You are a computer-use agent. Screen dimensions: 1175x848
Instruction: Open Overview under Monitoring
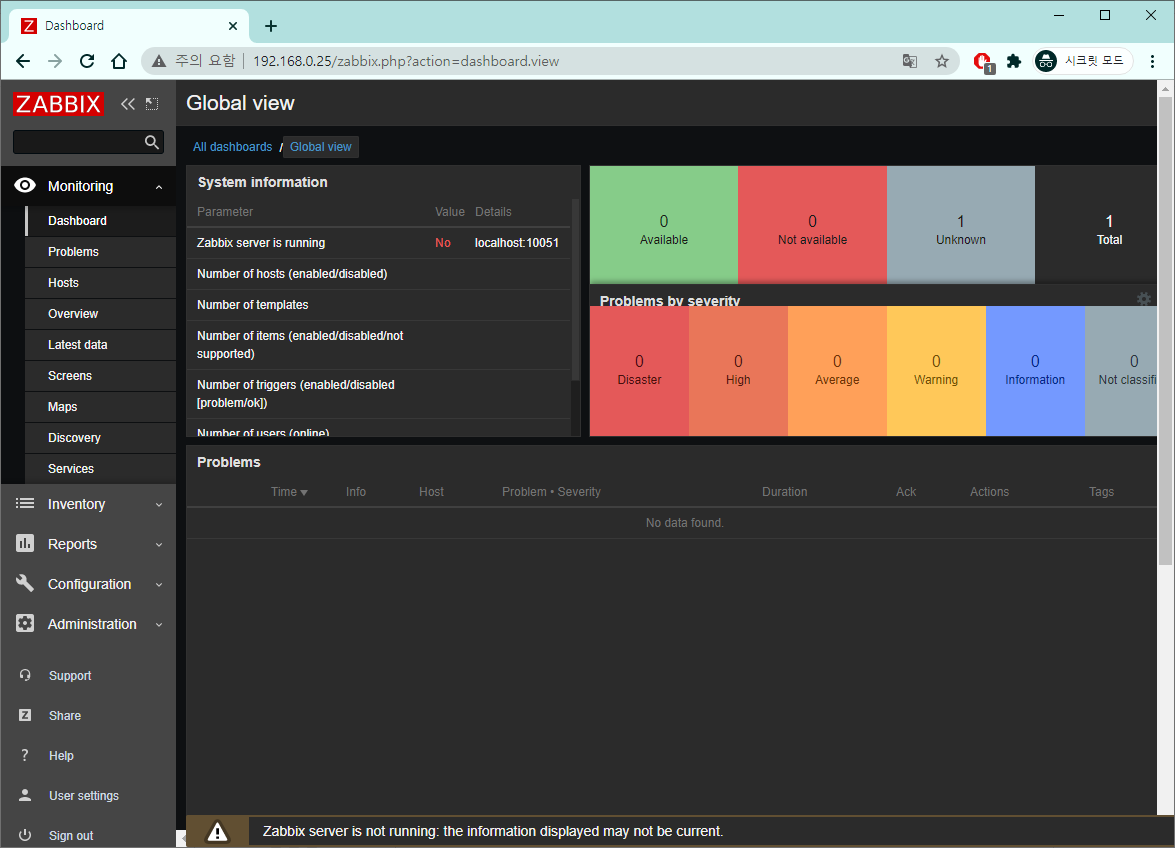tap(100, 314)
